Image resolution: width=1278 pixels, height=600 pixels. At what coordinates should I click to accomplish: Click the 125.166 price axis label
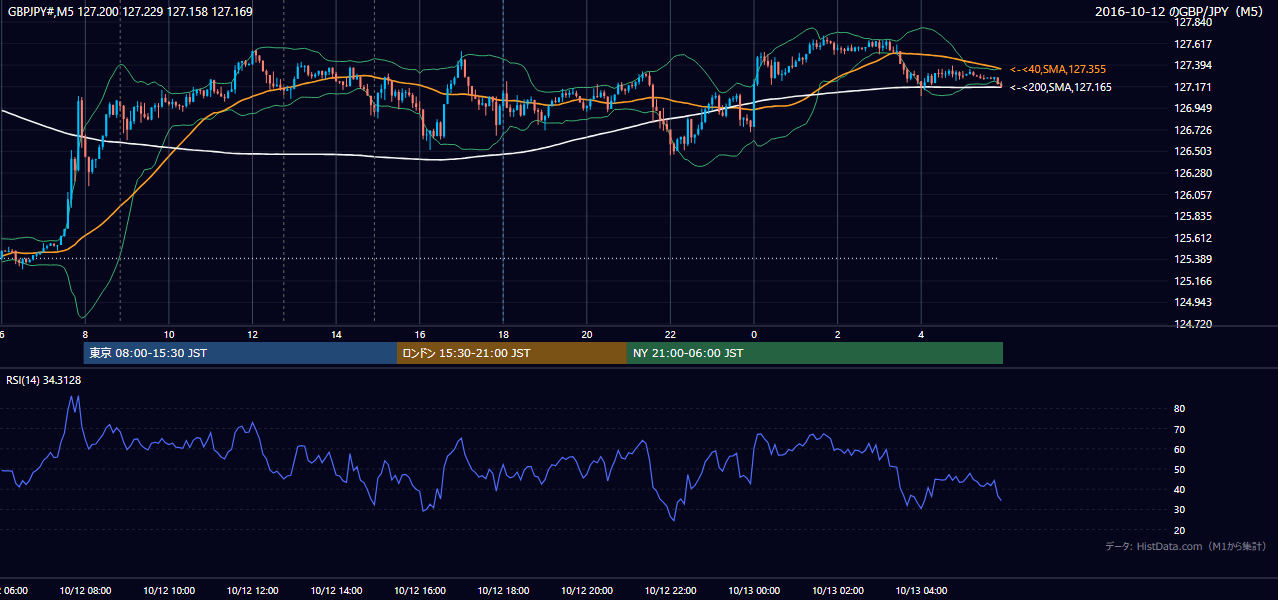1192,281
